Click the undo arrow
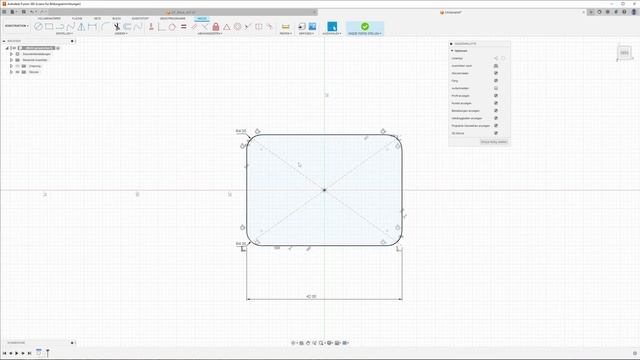 (x=31, y=12)
